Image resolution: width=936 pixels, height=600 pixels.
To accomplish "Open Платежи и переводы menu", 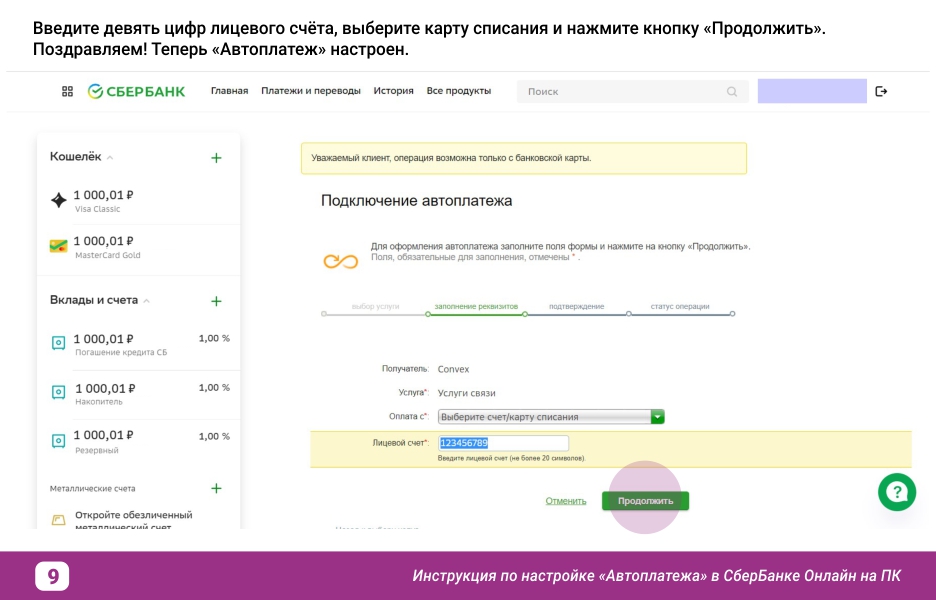I will [x=310, y=91].
